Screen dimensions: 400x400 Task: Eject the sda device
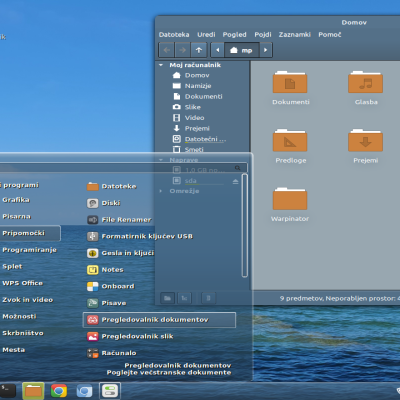(235, 181)
